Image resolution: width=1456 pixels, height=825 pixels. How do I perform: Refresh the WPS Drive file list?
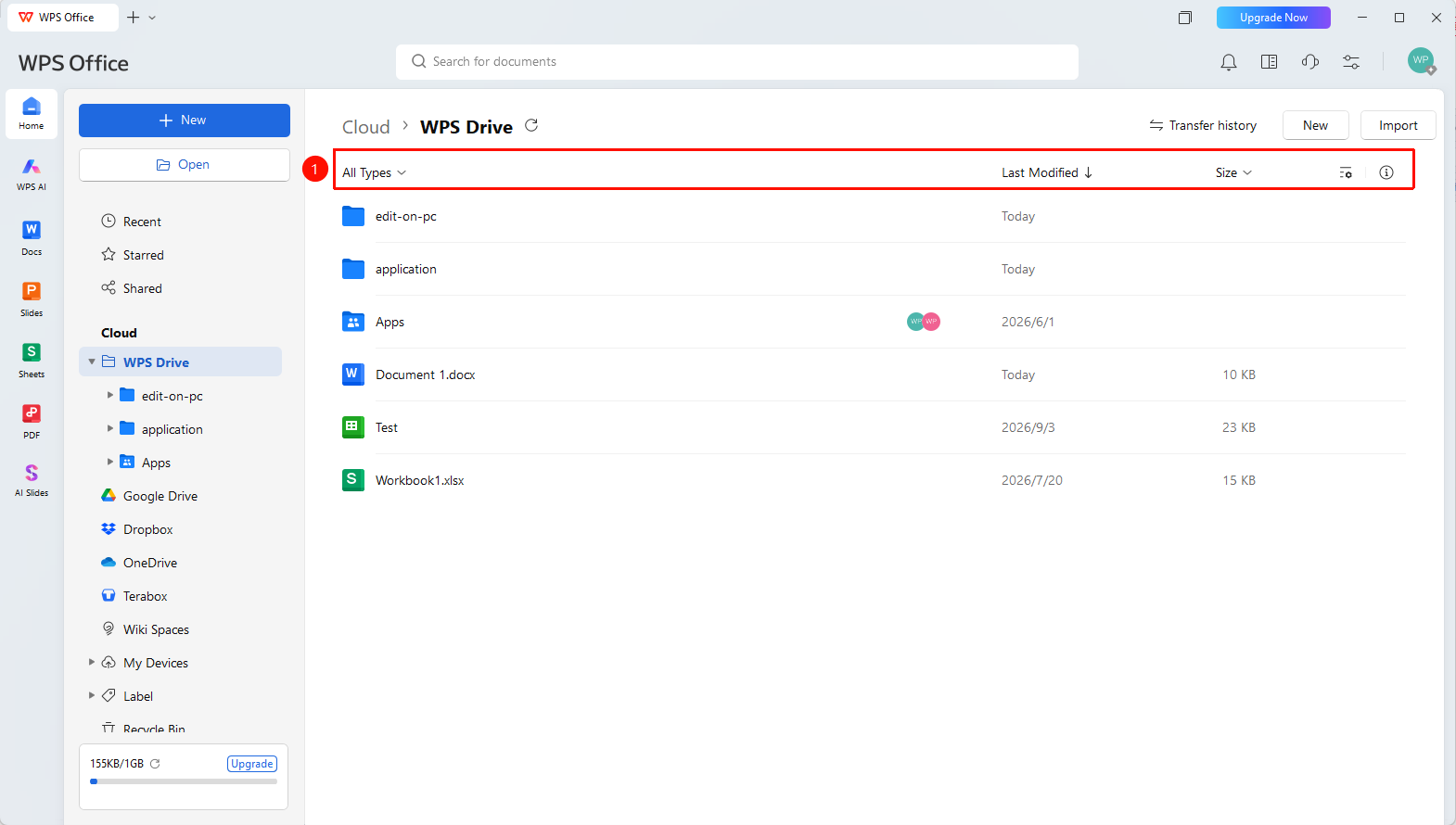click(x=531, y=125)
